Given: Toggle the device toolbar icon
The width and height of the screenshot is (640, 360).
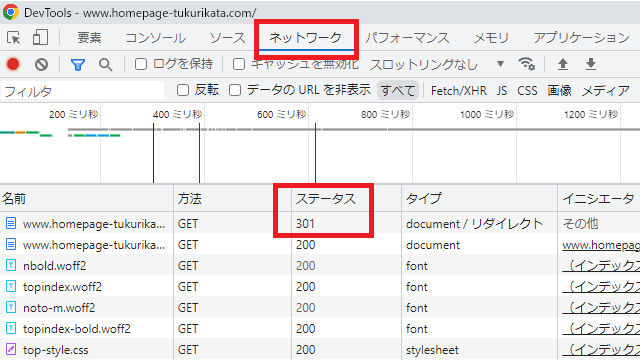Looking at the screenshot, I should click(x=40, y=38).
